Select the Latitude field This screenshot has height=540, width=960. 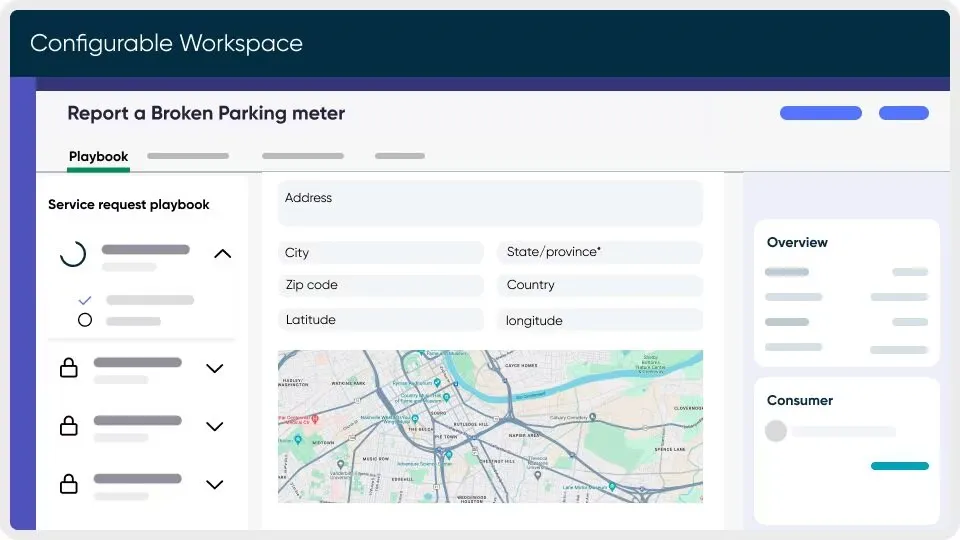point(380,320)
